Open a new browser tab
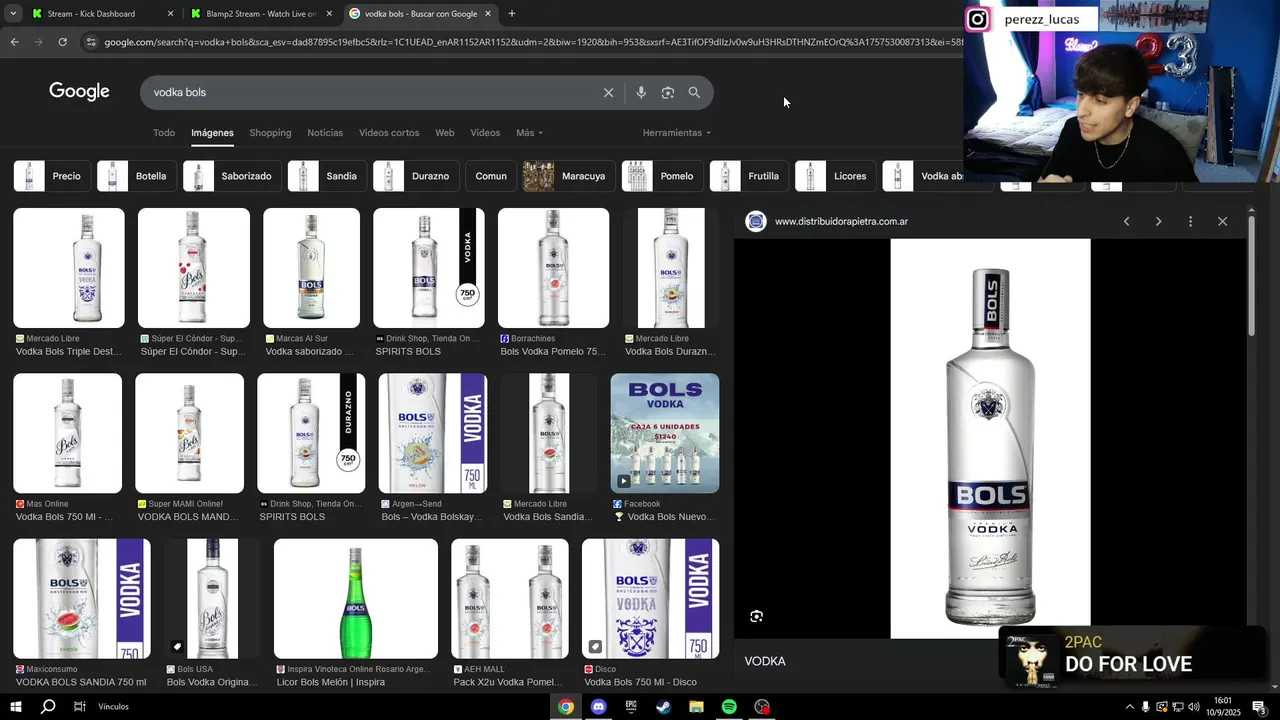 (512, 14)
